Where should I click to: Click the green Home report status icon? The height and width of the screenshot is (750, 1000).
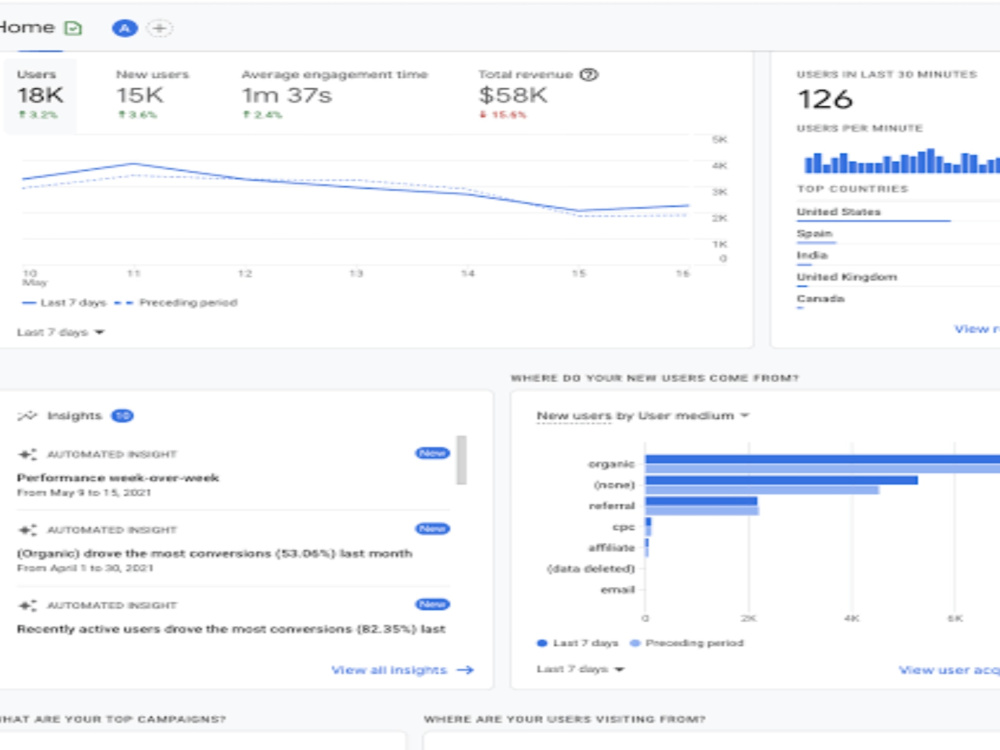click(x=73, y=28)
